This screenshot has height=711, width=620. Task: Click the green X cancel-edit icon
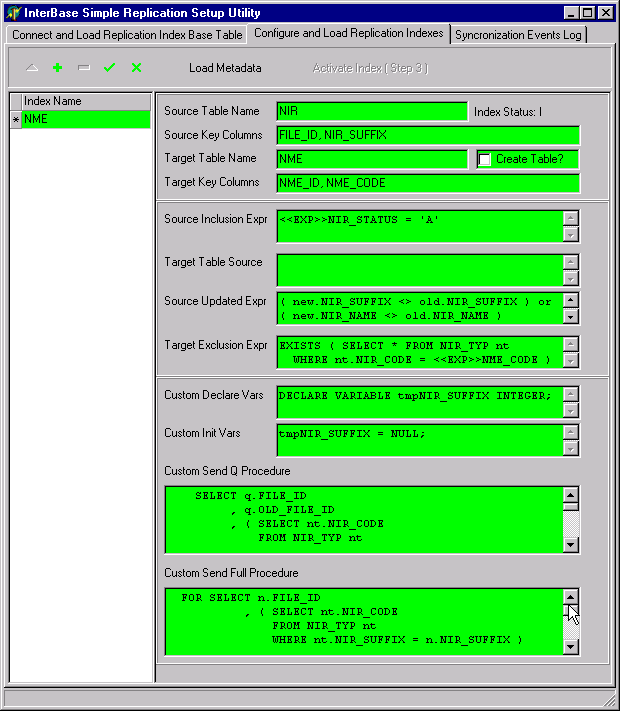coord(136,68)
